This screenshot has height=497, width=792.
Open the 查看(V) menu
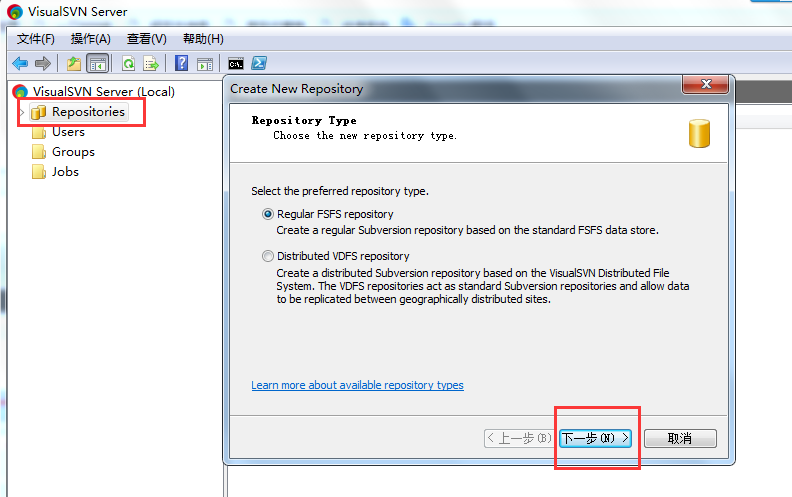(x=146, y=39)
